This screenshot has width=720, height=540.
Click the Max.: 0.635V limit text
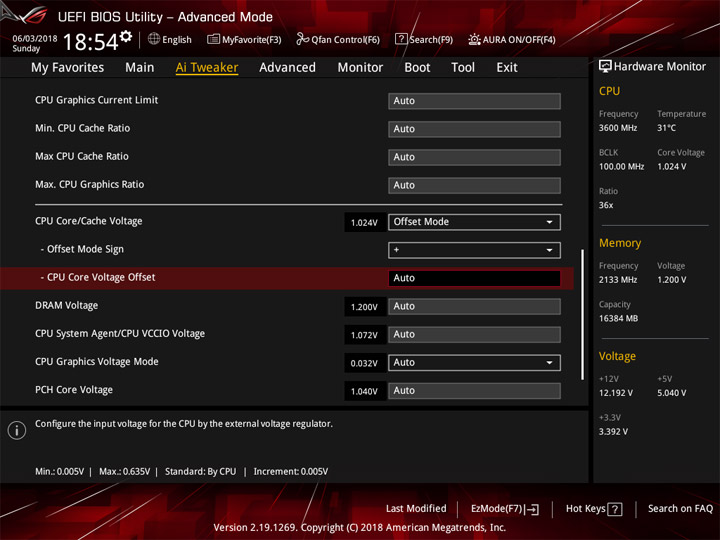coord(124,472)
